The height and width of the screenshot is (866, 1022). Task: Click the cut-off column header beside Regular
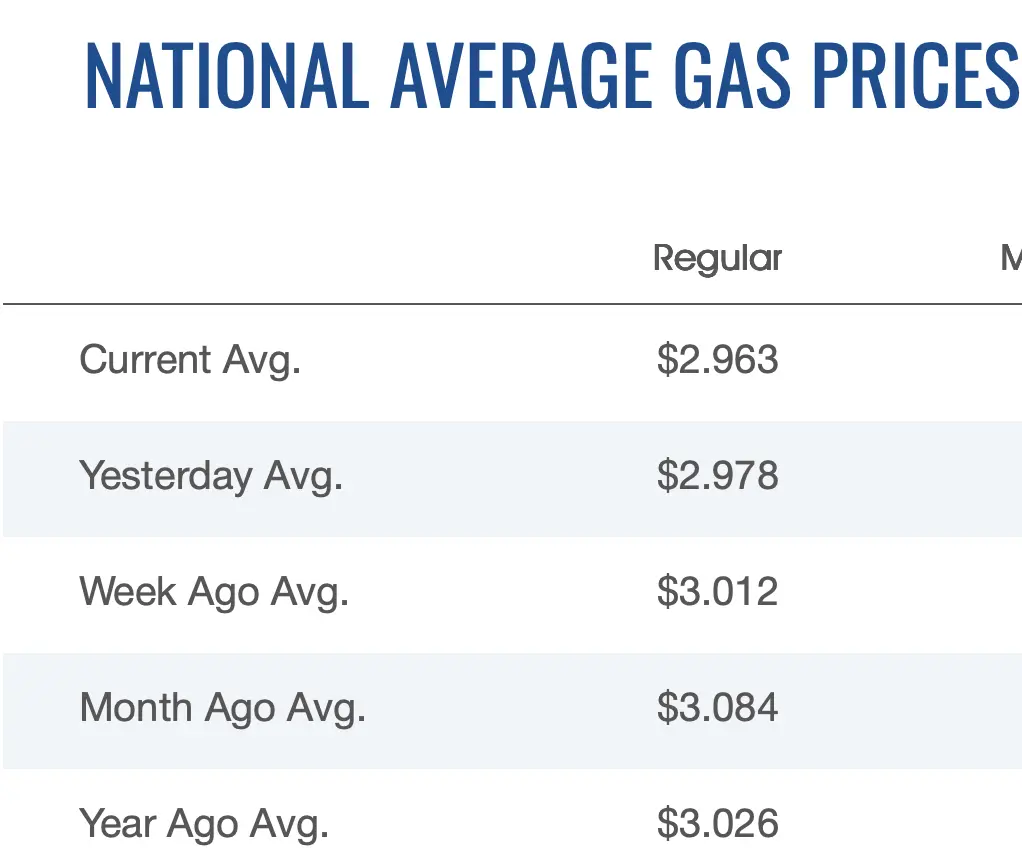(x=1010, y=258)
